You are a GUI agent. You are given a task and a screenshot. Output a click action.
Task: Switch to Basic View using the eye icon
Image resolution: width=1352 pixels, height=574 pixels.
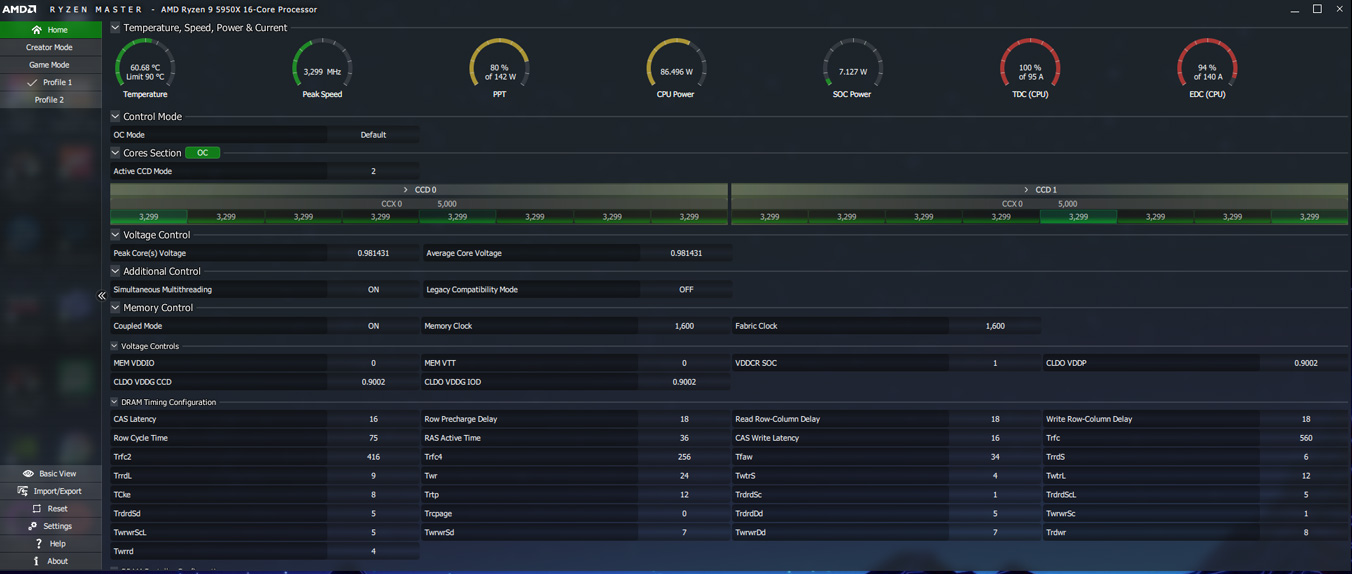(x=28, y=474)
